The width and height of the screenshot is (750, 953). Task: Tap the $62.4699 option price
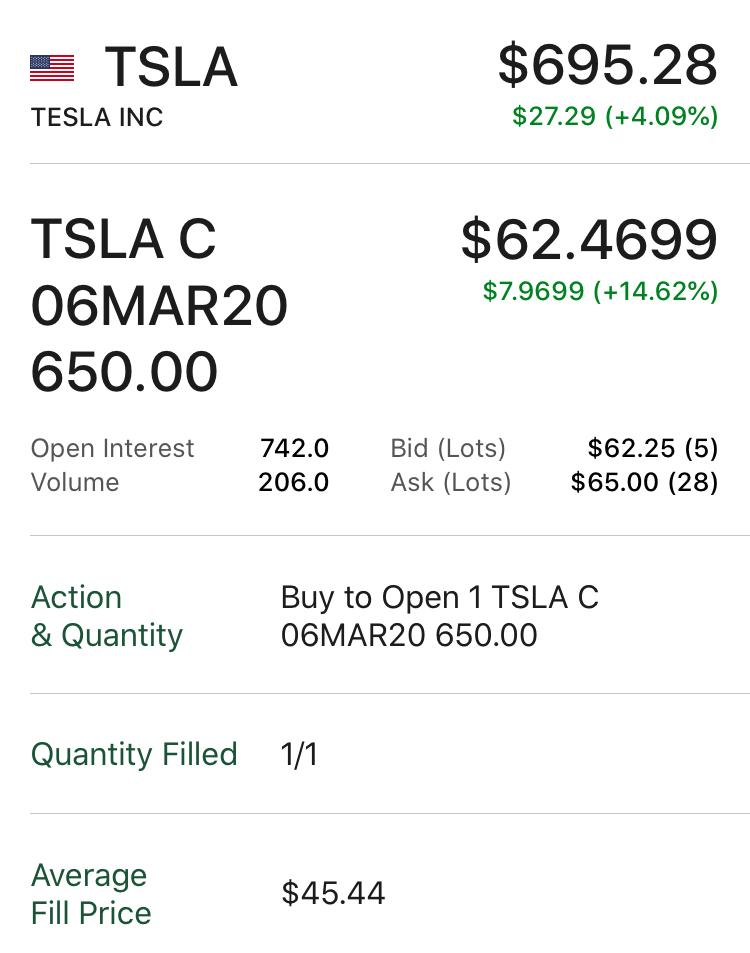tap(589, 240)
